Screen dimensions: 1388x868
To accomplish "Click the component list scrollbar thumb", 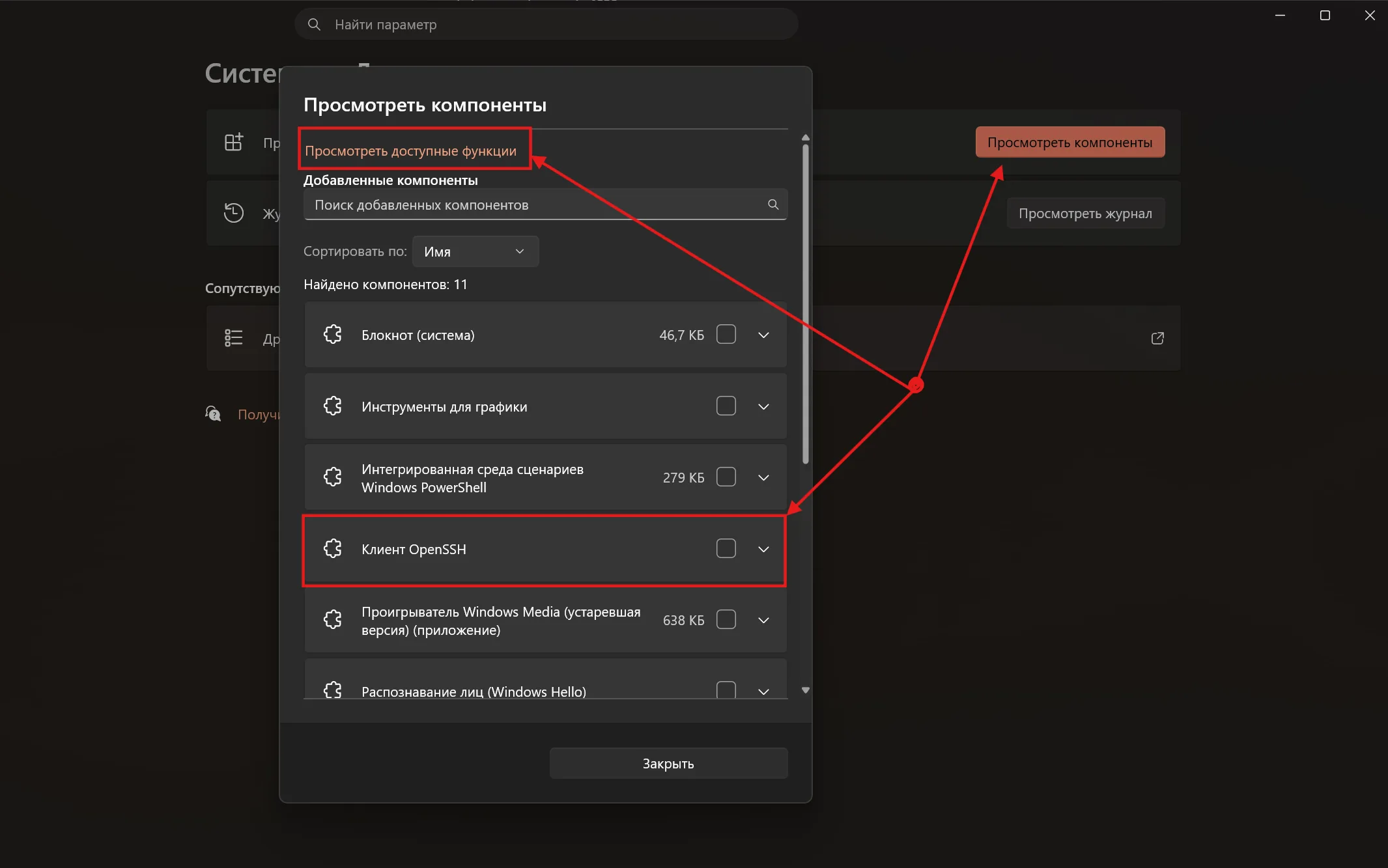I will [806, 303].
